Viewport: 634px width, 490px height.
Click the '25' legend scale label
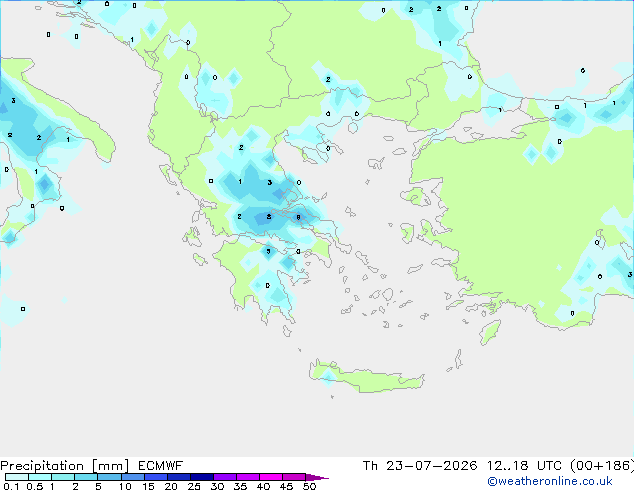(194, 486)
